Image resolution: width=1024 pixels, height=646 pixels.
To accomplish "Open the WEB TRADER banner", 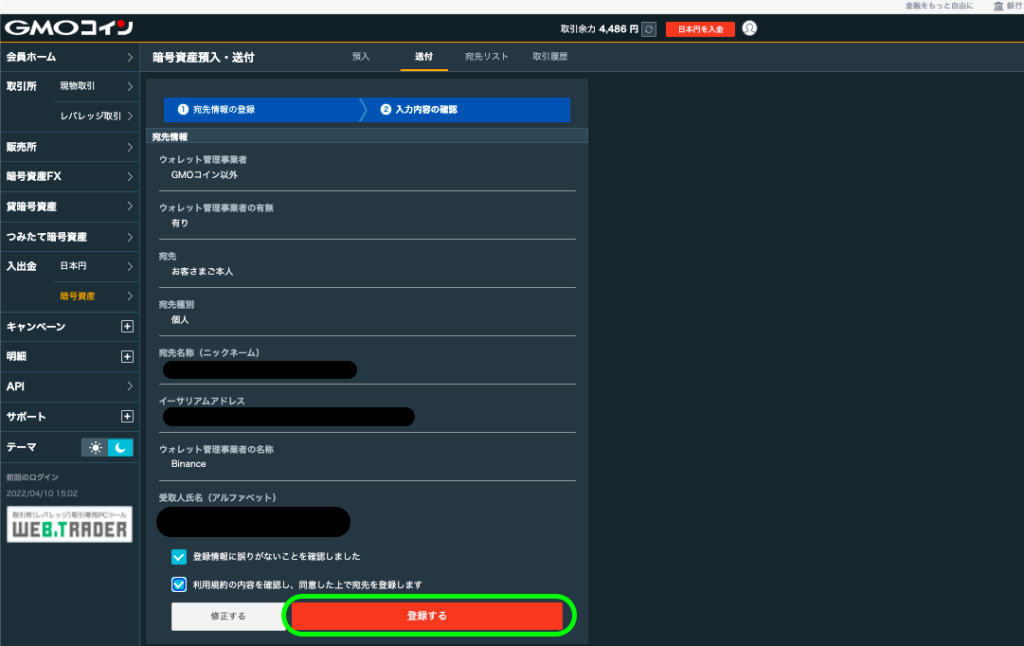I will point(69,525).
